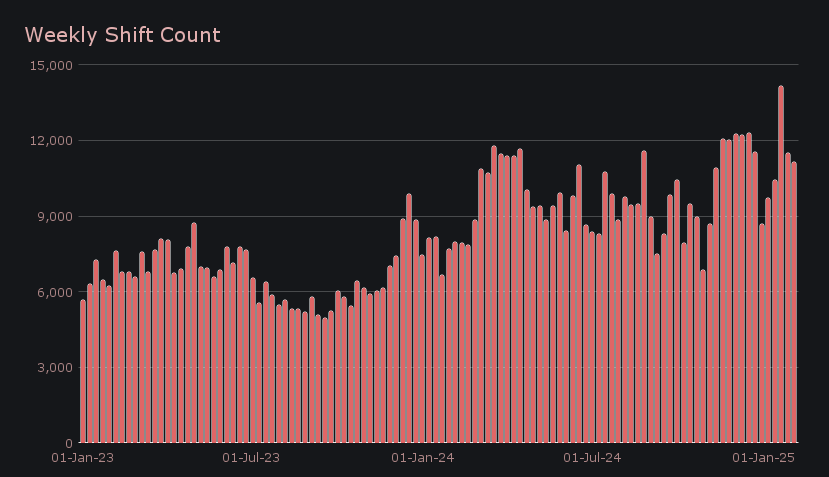Screen dimensions: 829x477
Task: Click the 0 y-axis label
Action: [x=69, y=443]
